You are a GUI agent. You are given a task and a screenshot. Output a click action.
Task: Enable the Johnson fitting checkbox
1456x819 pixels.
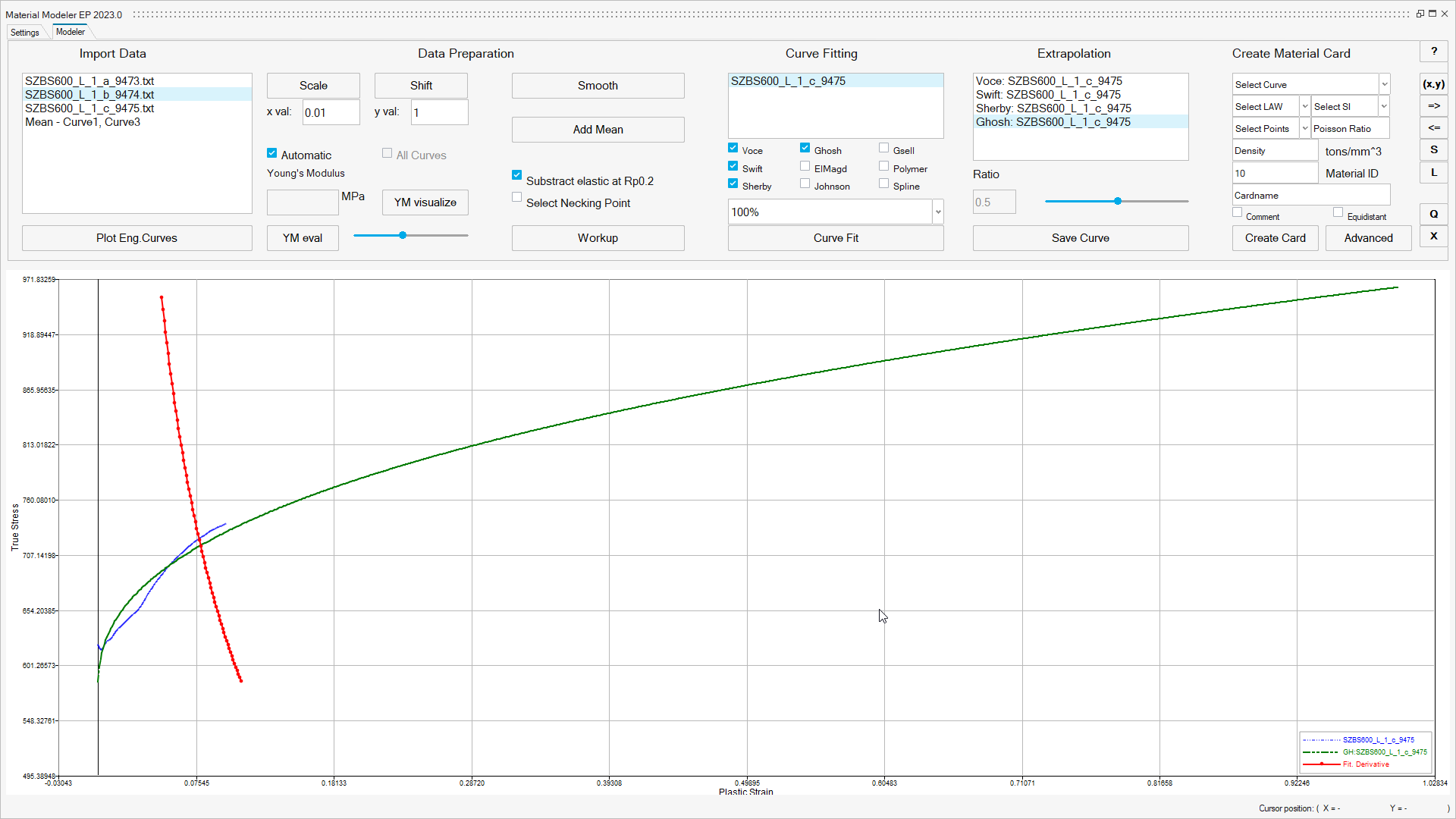(x=805, y=184)
